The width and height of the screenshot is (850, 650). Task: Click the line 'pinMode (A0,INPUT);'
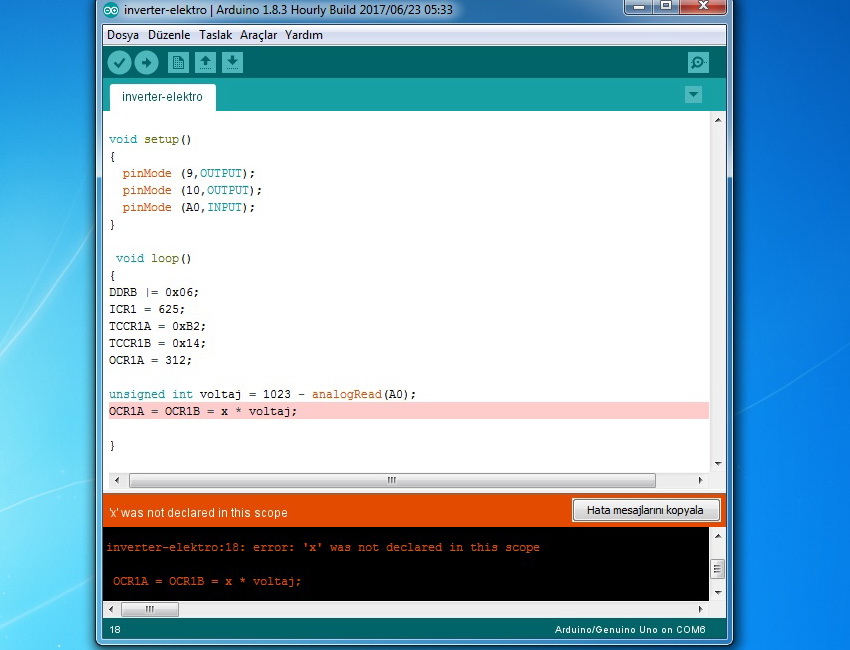189,207
